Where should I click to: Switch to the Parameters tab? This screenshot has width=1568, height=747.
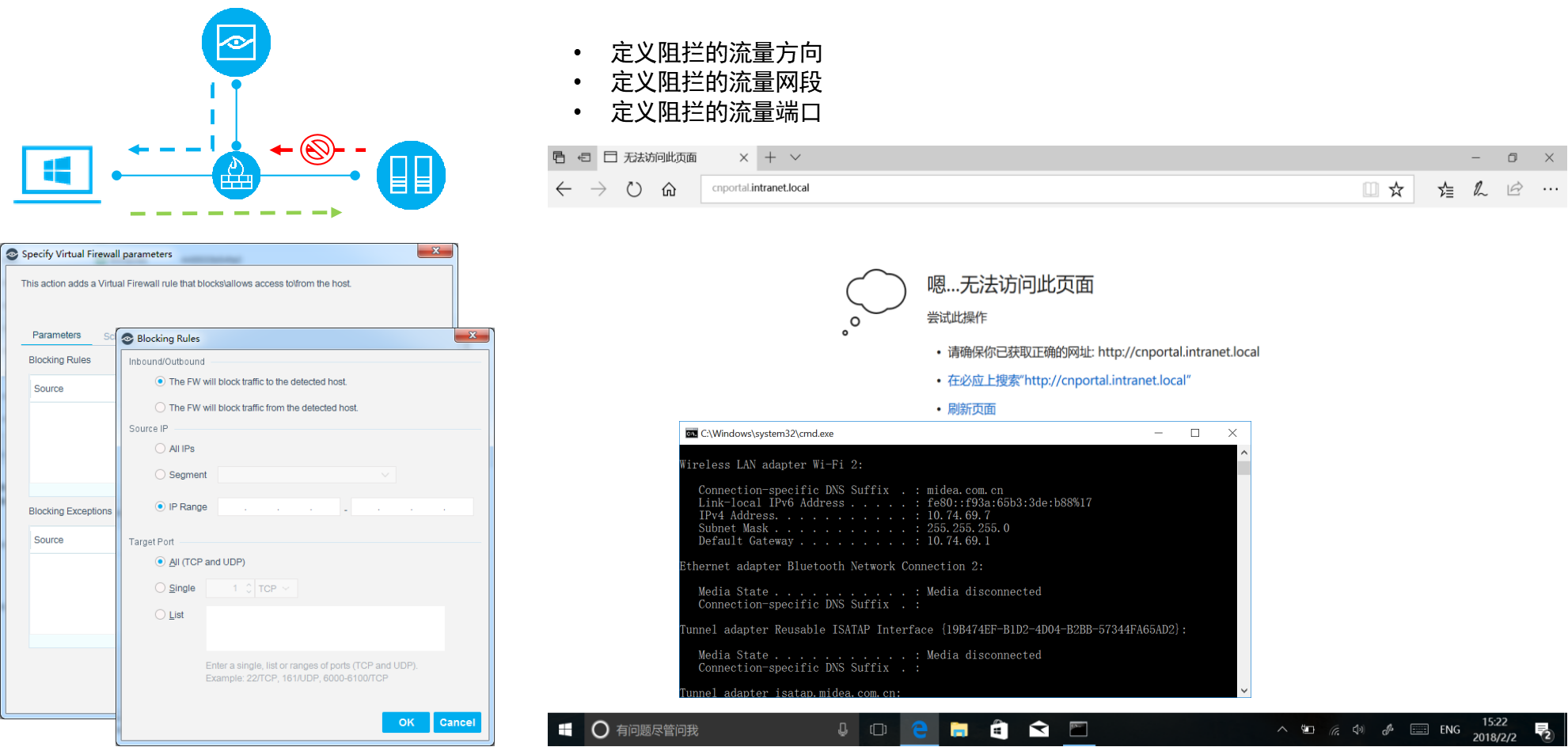tap(56, 335)
